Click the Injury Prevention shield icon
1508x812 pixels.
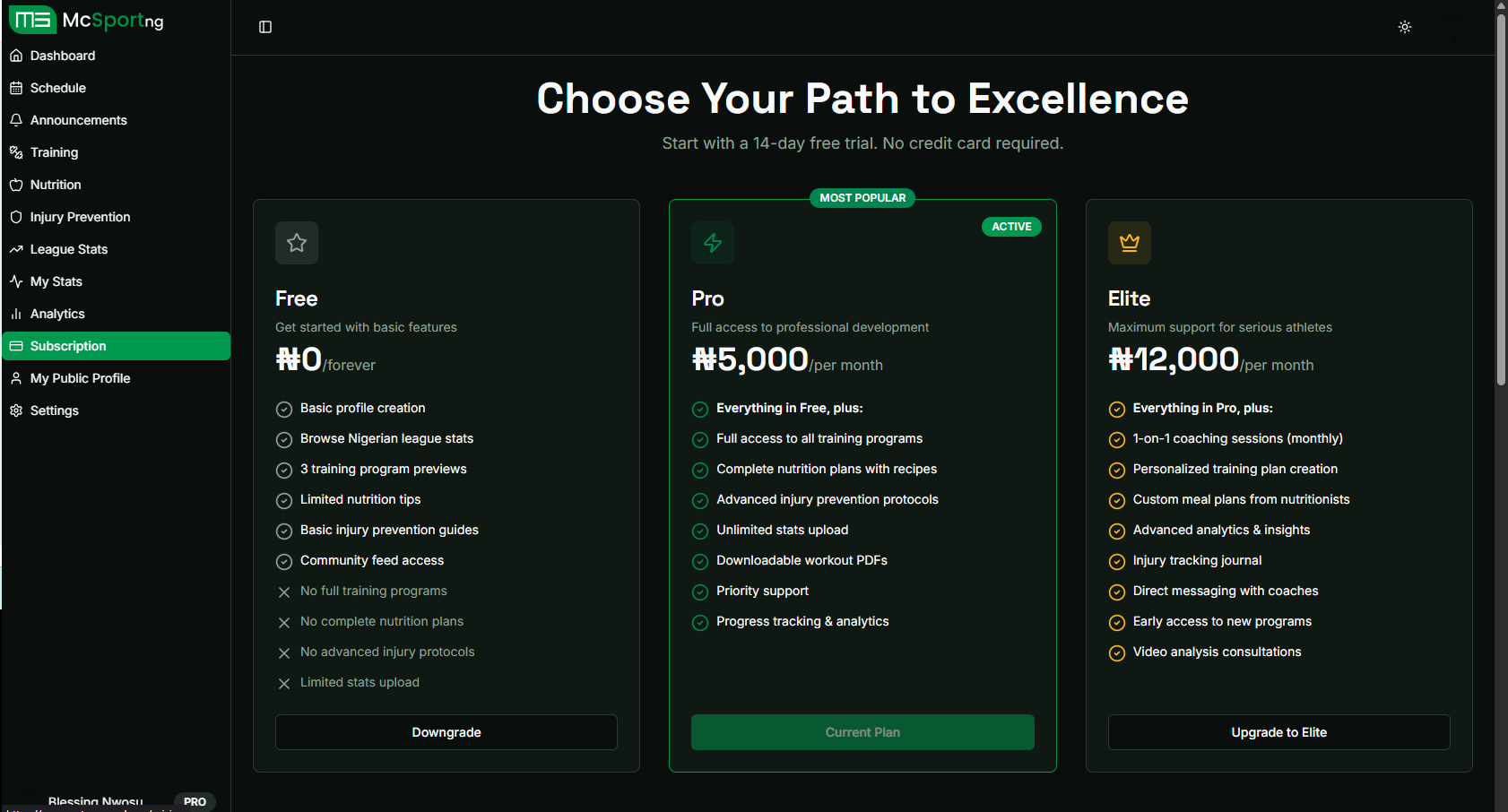[x=16, y=217]
